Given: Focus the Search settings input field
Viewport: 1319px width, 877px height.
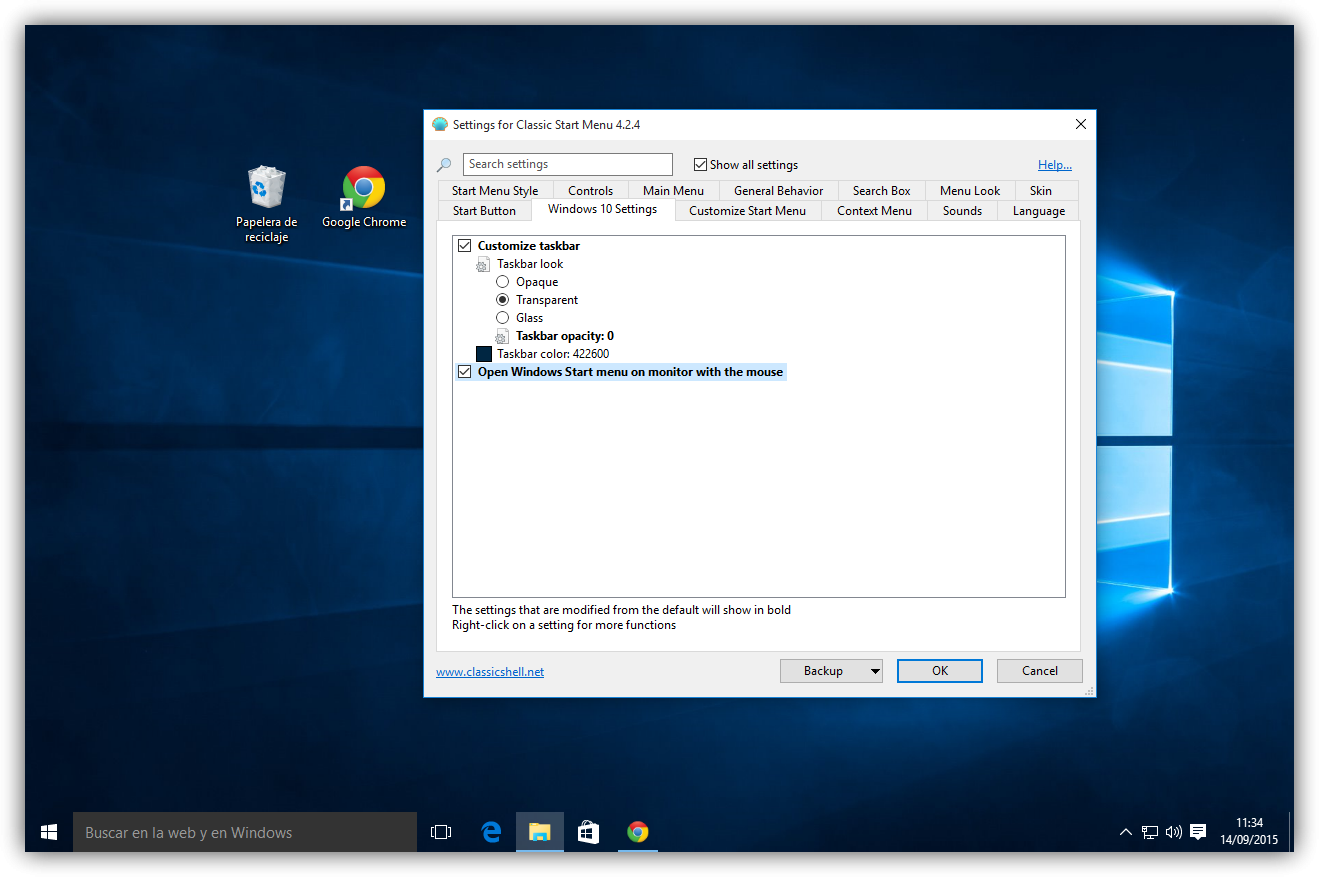Looking at the screenshot, I should pos(568,164).
